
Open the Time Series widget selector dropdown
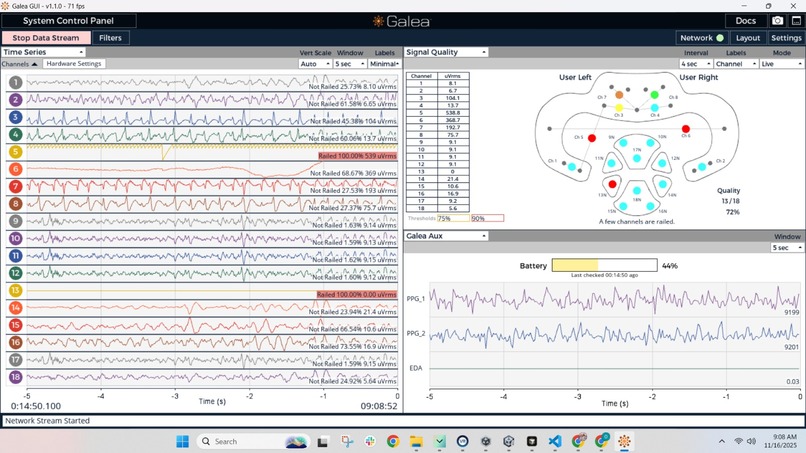(x=43, y=52)
